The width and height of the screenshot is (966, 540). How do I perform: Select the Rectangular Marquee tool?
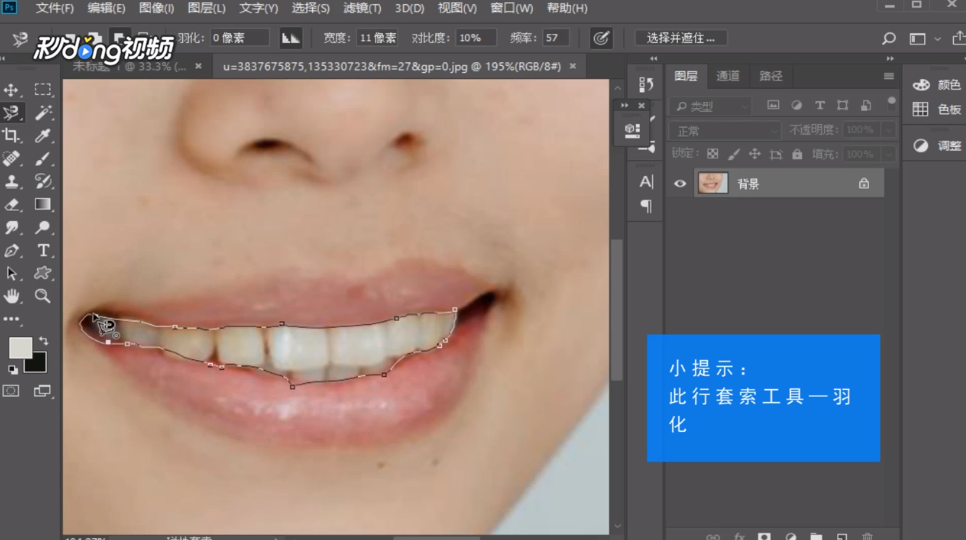[x=43, y=89]
